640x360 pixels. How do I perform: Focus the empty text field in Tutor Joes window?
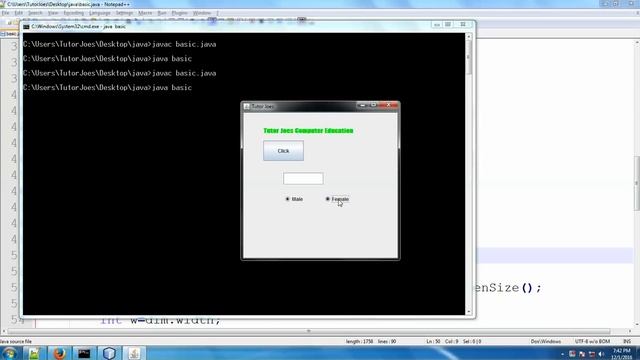click(x=303, y=178)
